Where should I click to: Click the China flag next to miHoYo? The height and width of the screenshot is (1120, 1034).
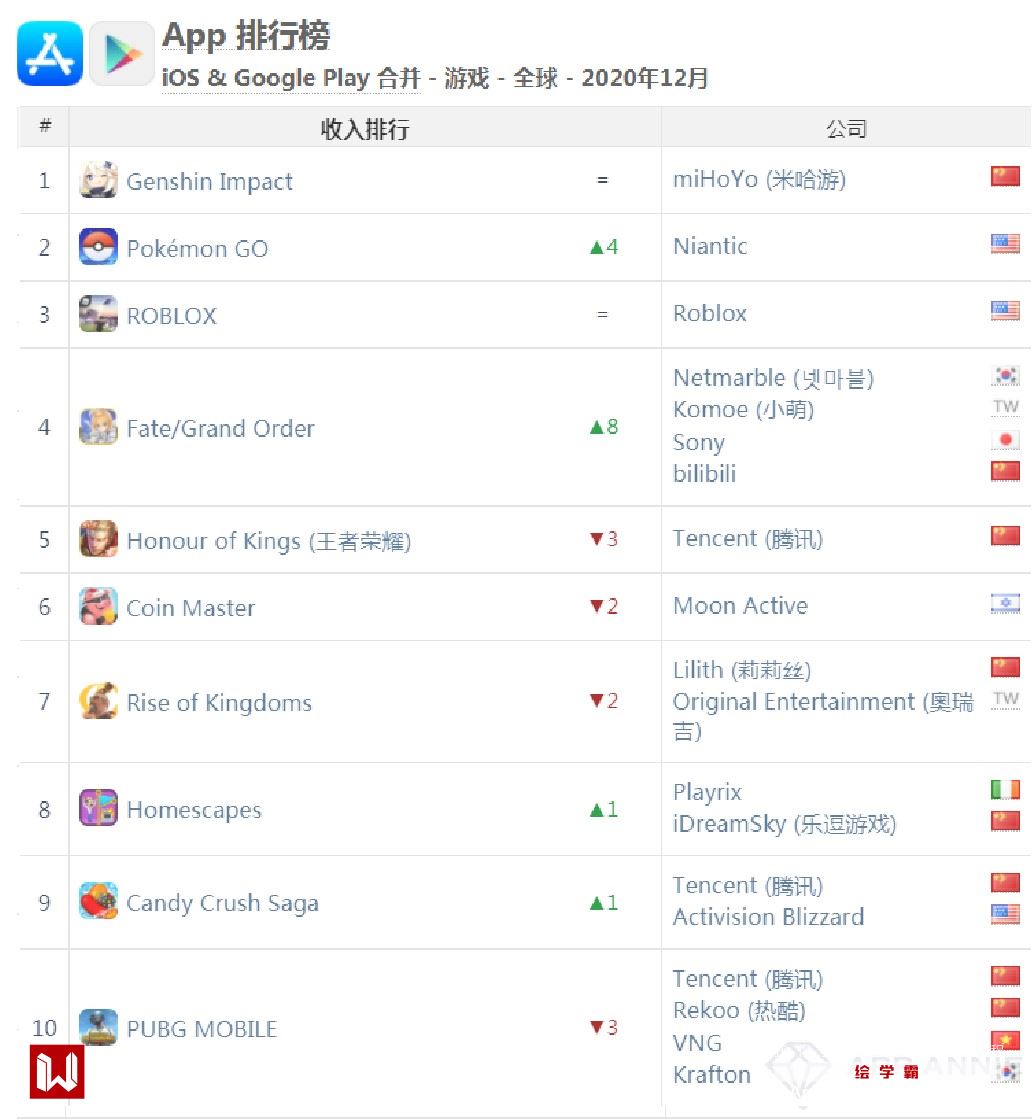tap(1005, 176)
